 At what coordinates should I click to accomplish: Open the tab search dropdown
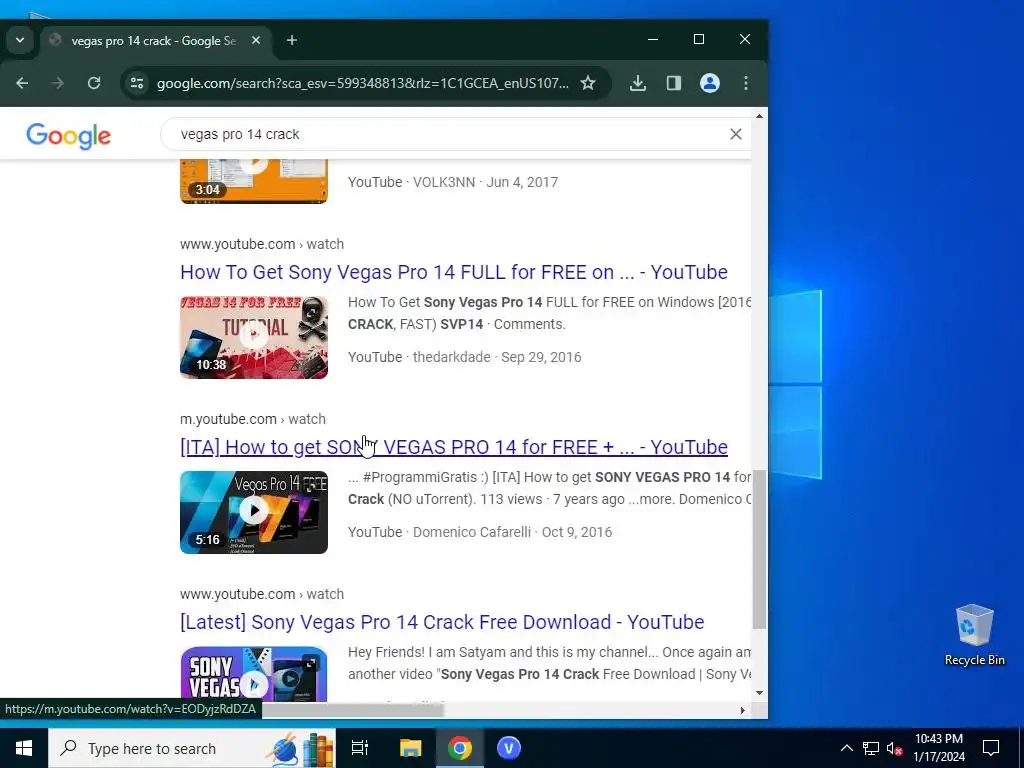[20, 40]
